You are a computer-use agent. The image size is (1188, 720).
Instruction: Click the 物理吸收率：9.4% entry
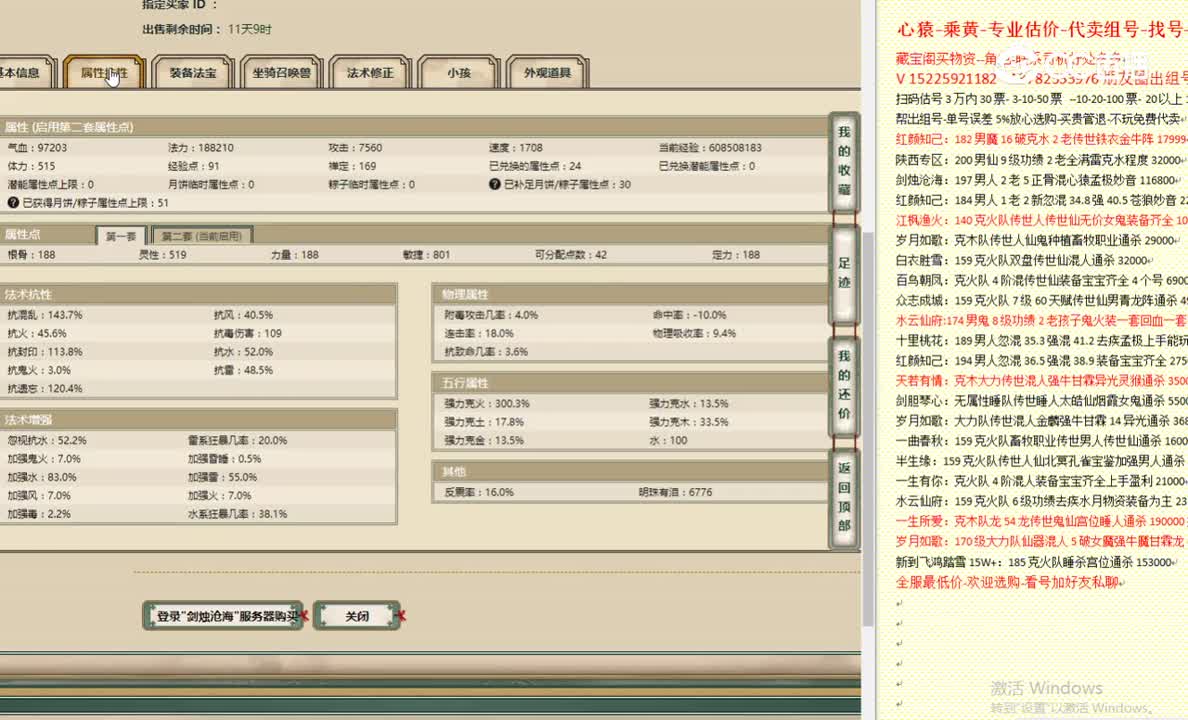[x=694, y=333]
